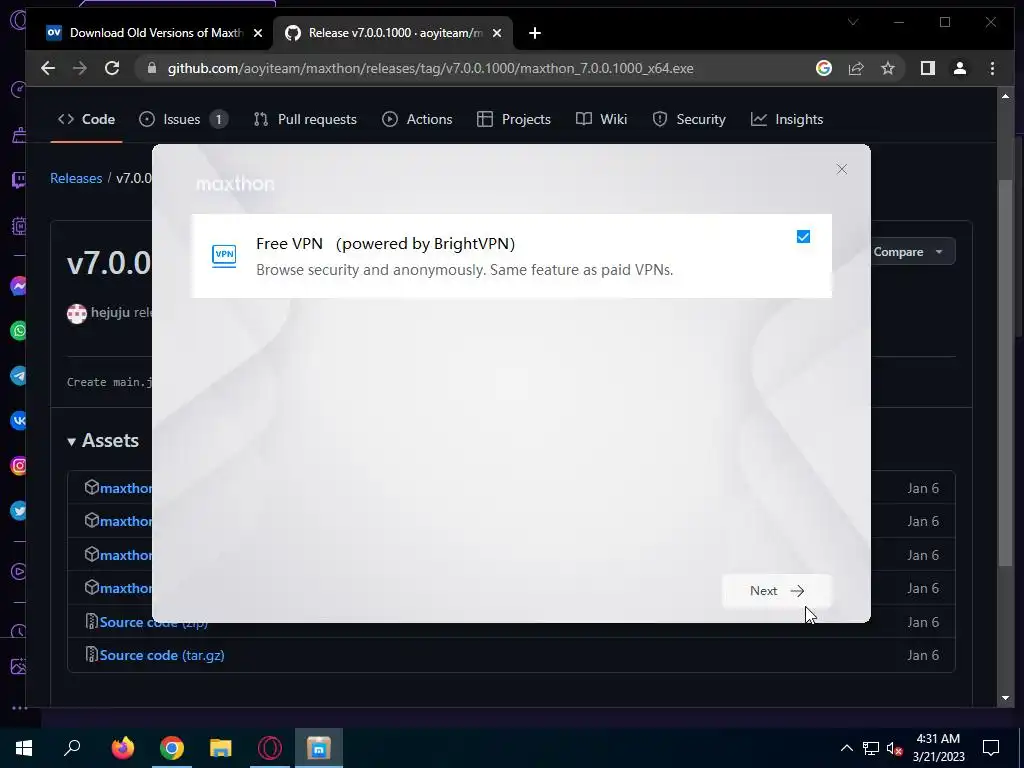Close the Download Old Versions tab

pos(258,33)
